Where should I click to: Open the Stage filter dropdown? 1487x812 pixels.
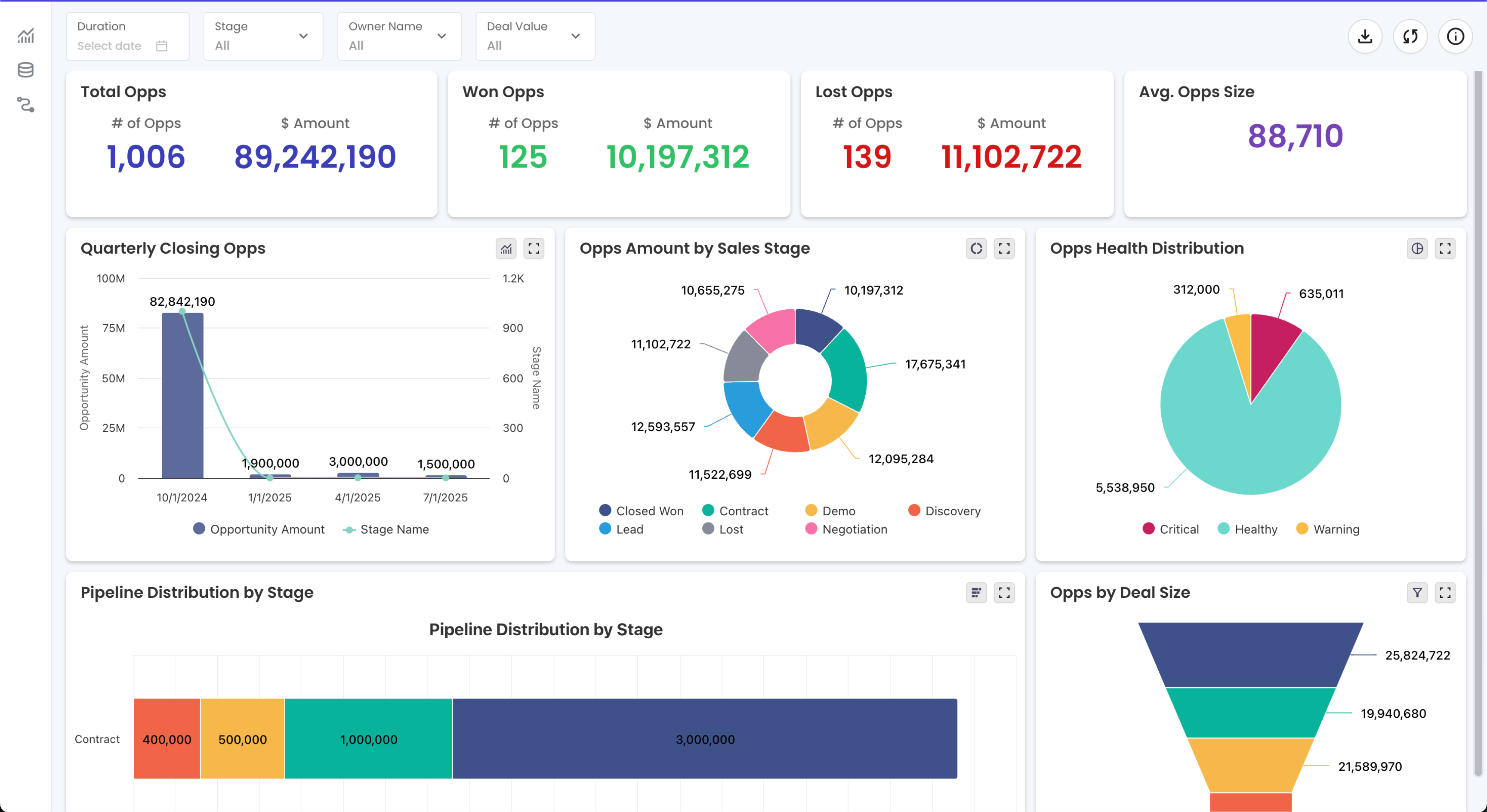coord(262,36)
